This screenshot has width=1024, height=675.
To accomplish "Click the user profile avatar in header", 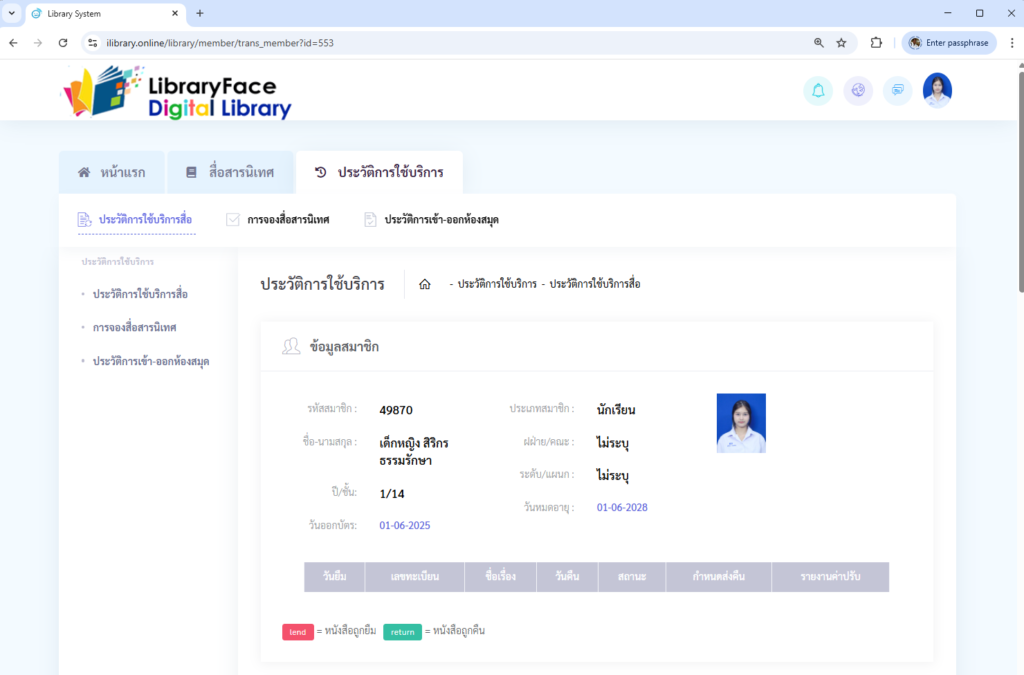I will 937,90.
